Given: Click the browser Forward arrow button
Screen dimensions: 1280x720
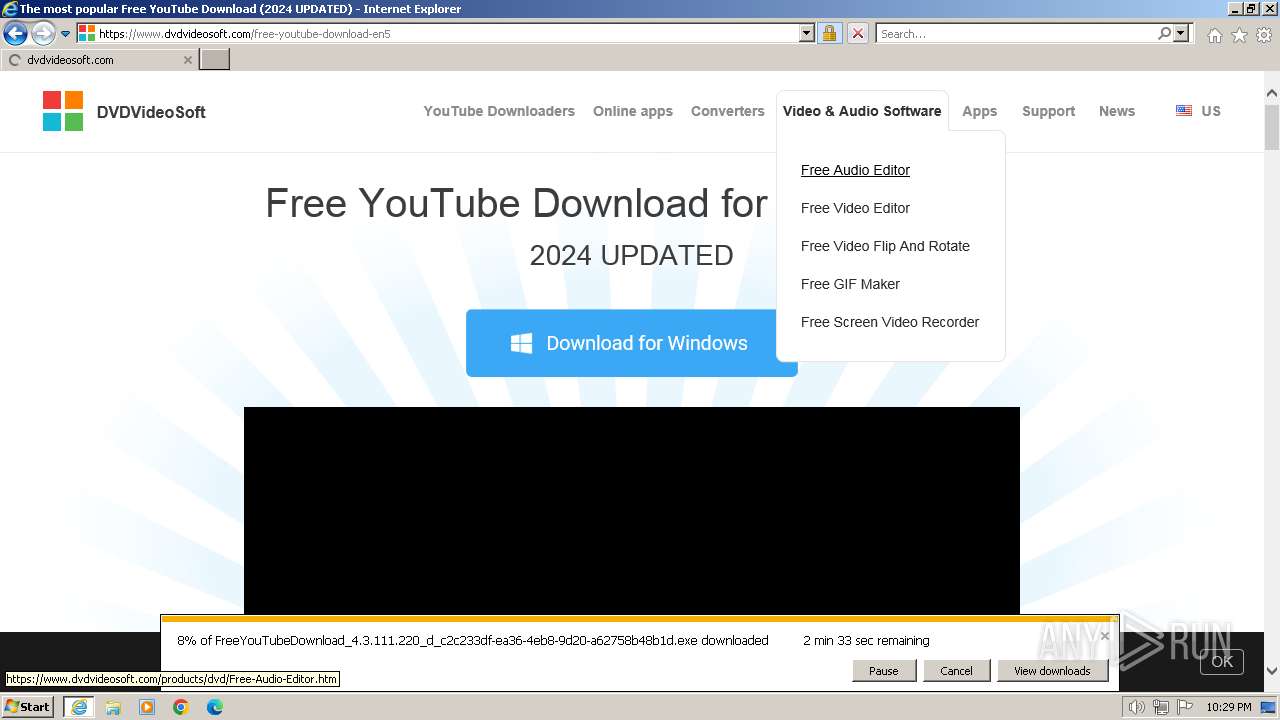Looking at the screenshot, I should (x=42, y=33).
